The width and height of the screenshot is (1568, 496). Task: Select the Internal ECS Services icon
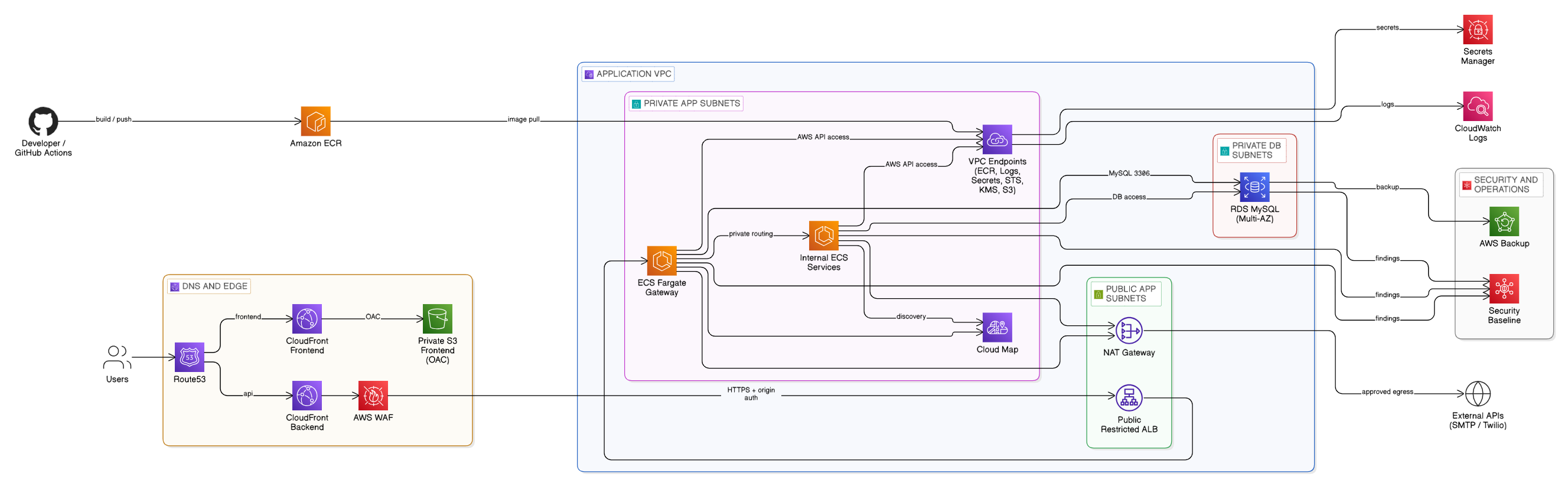[x=823, y=236]
